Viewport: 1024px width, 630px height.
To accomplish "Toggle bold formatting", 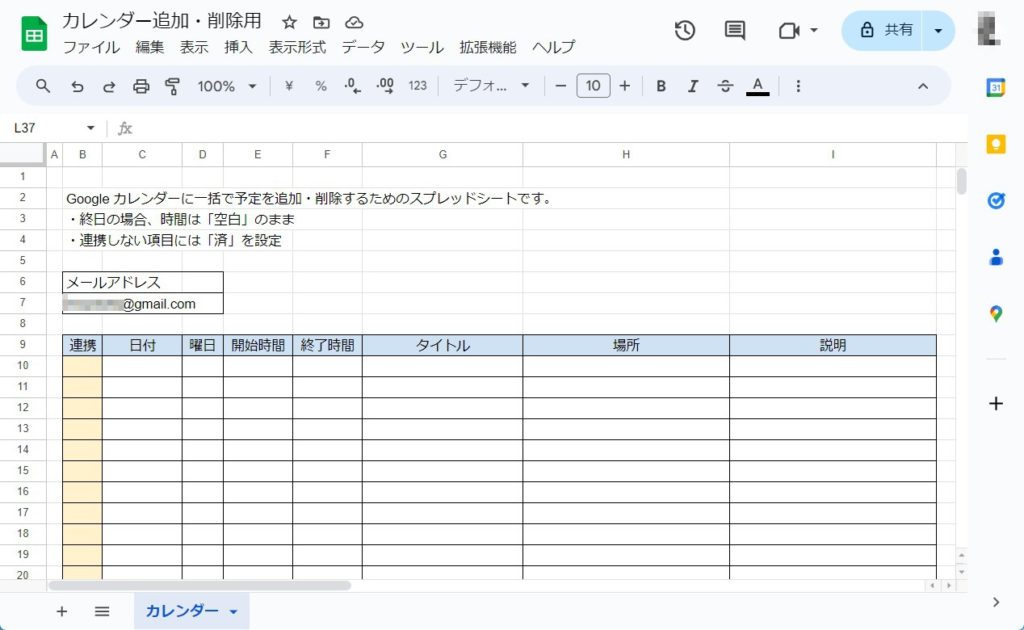I will tap(661, 86).
